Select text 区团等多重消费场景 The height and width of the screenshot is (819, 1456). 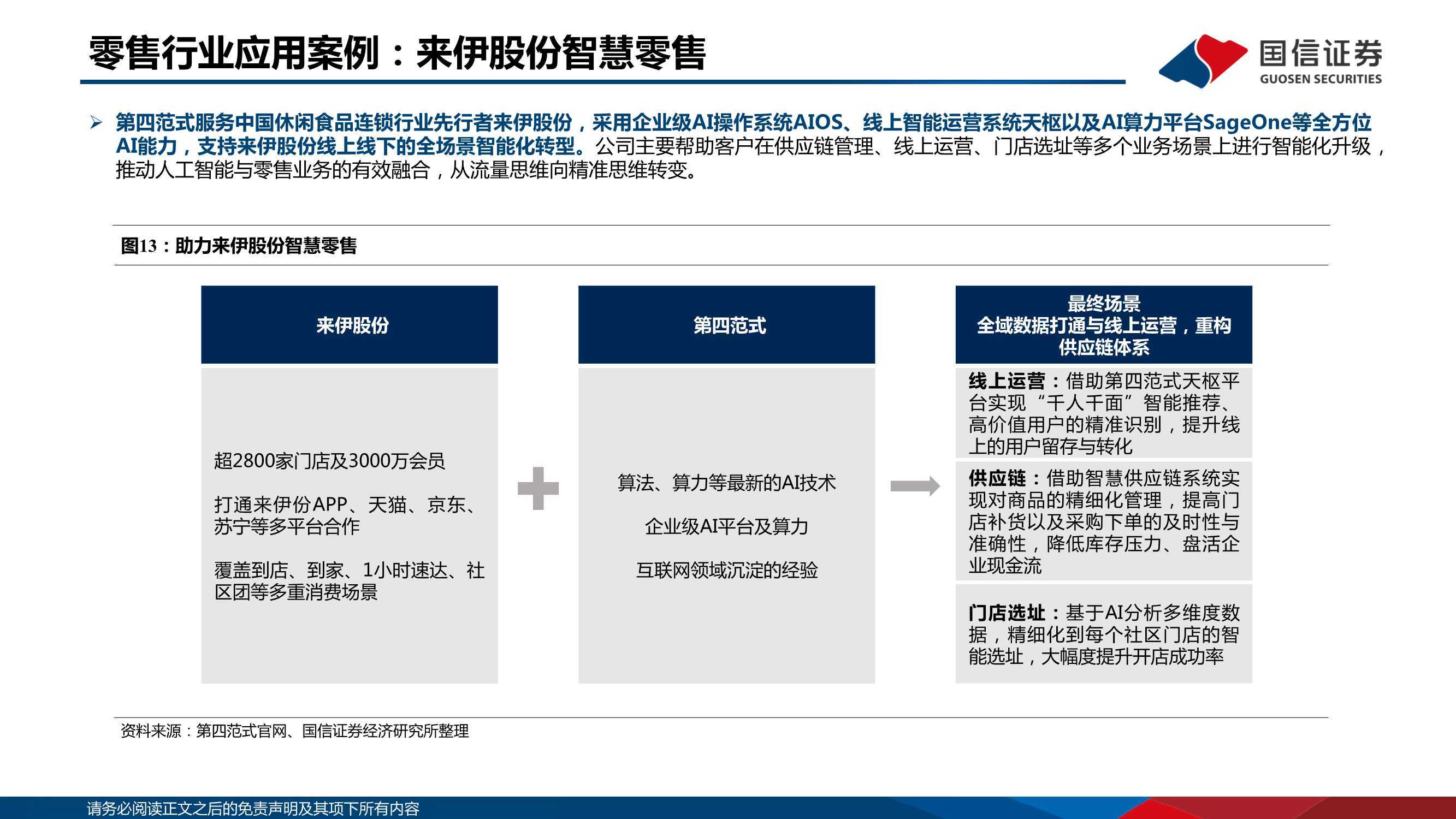pyautogui.click(x=295, y=592)
